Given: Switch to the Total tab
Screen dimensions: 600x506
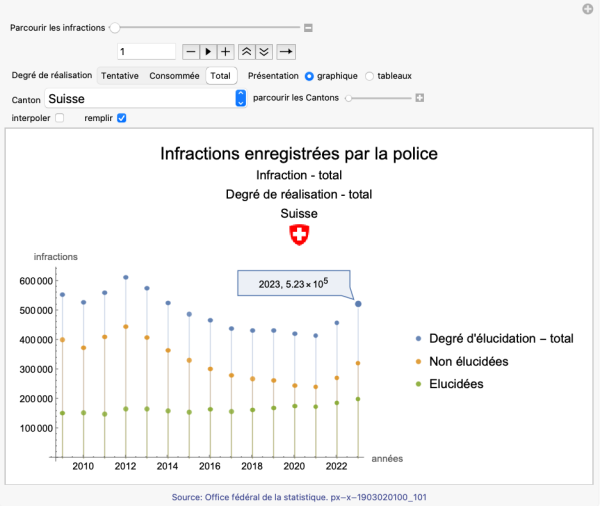Looking at the screenshot, I should click(x=220, y=75).
